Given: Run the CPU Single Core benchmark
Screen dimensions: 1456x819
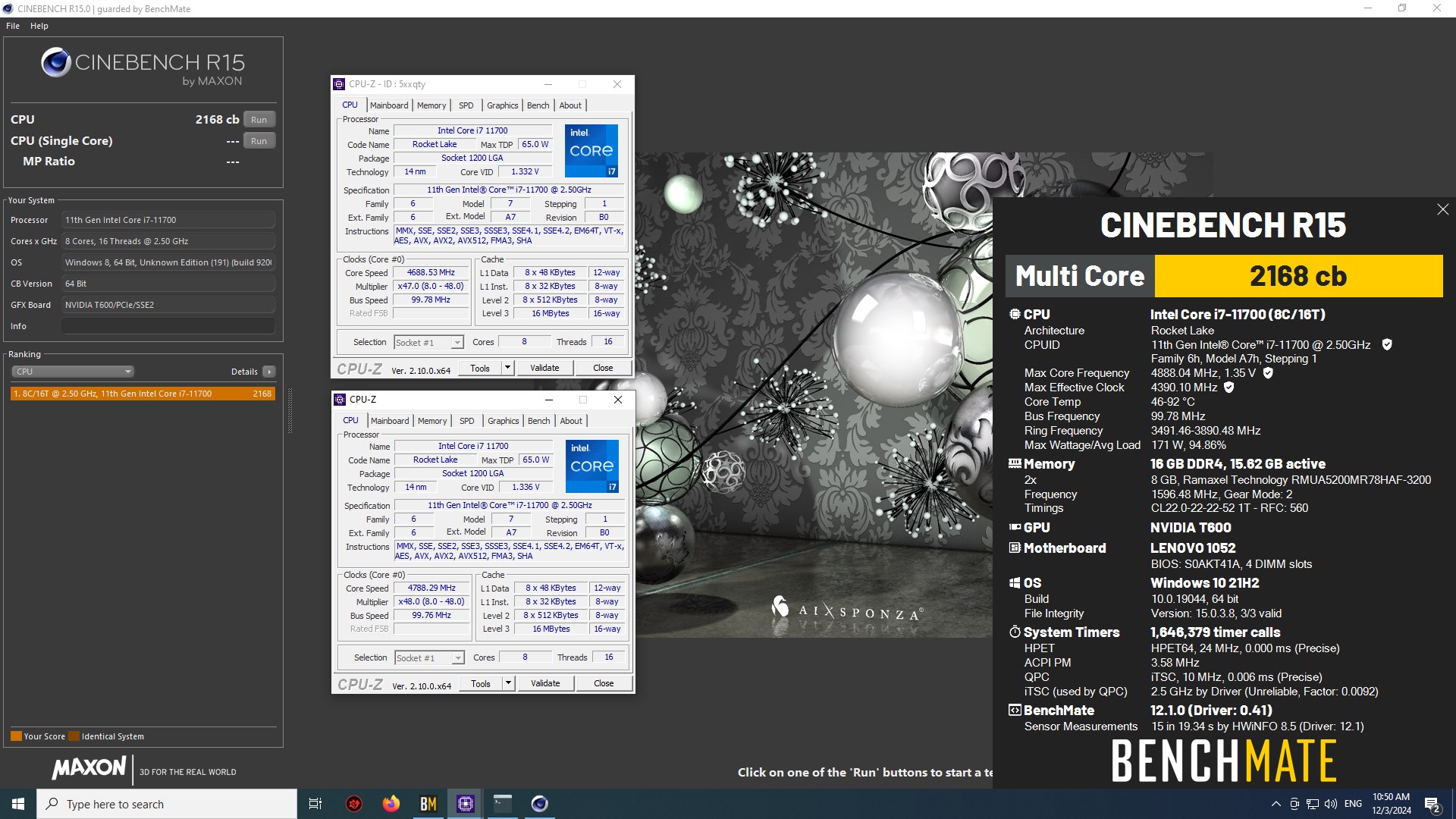Looking at the screenshot, I should click(x=259, y=141).
